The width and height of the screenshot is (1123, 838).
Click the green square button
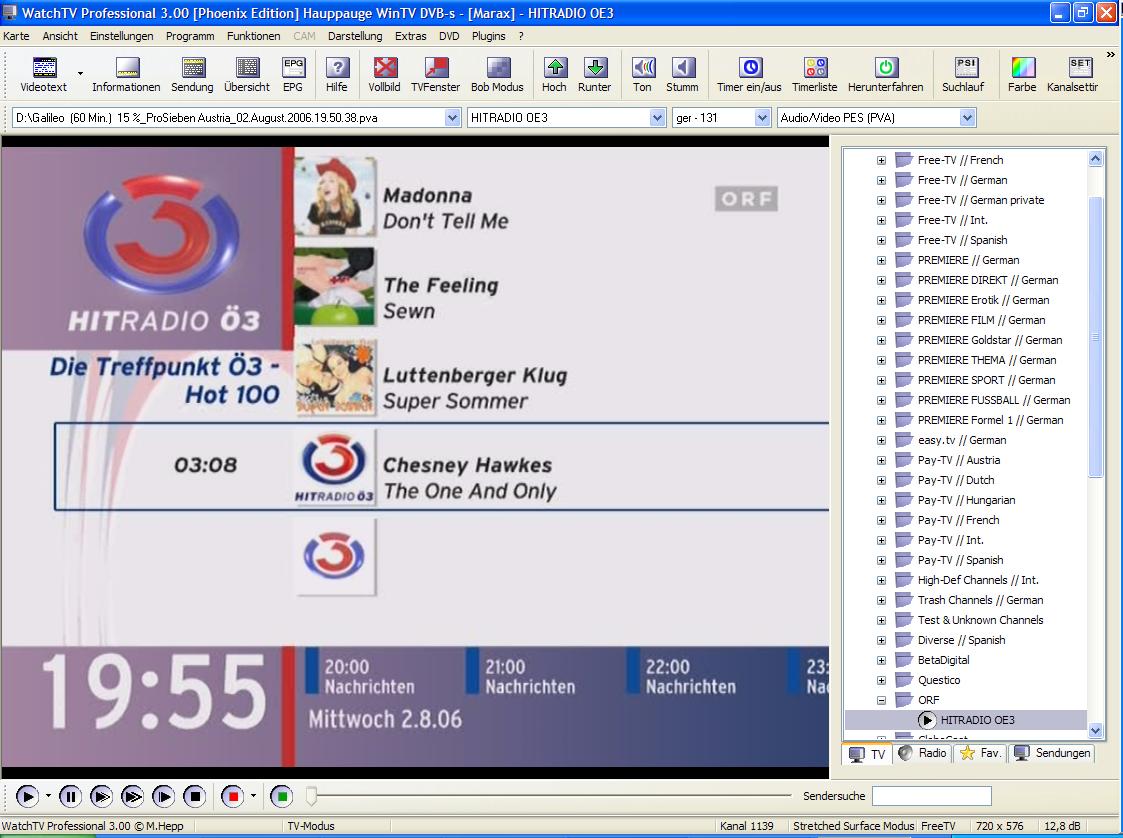[282, 796]
